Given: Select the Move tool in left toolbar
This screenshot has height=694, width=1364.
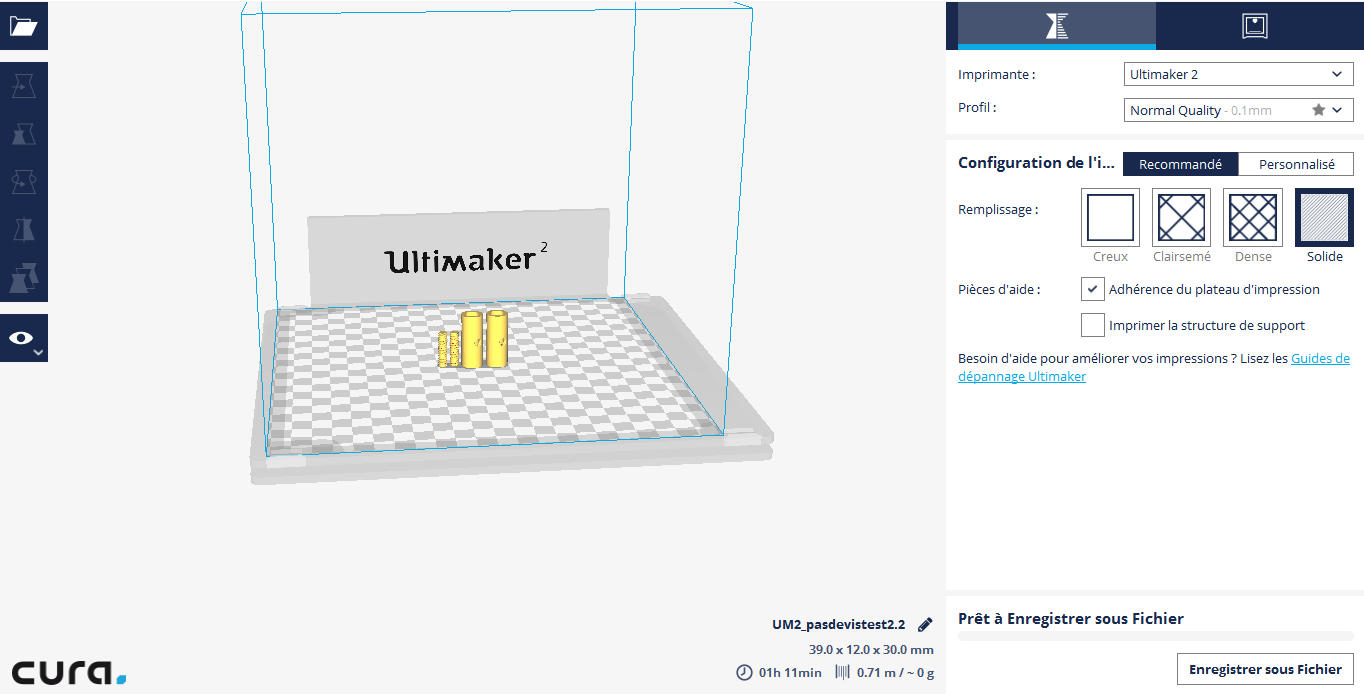Looking at the screenshot, I should click(23, 86).
